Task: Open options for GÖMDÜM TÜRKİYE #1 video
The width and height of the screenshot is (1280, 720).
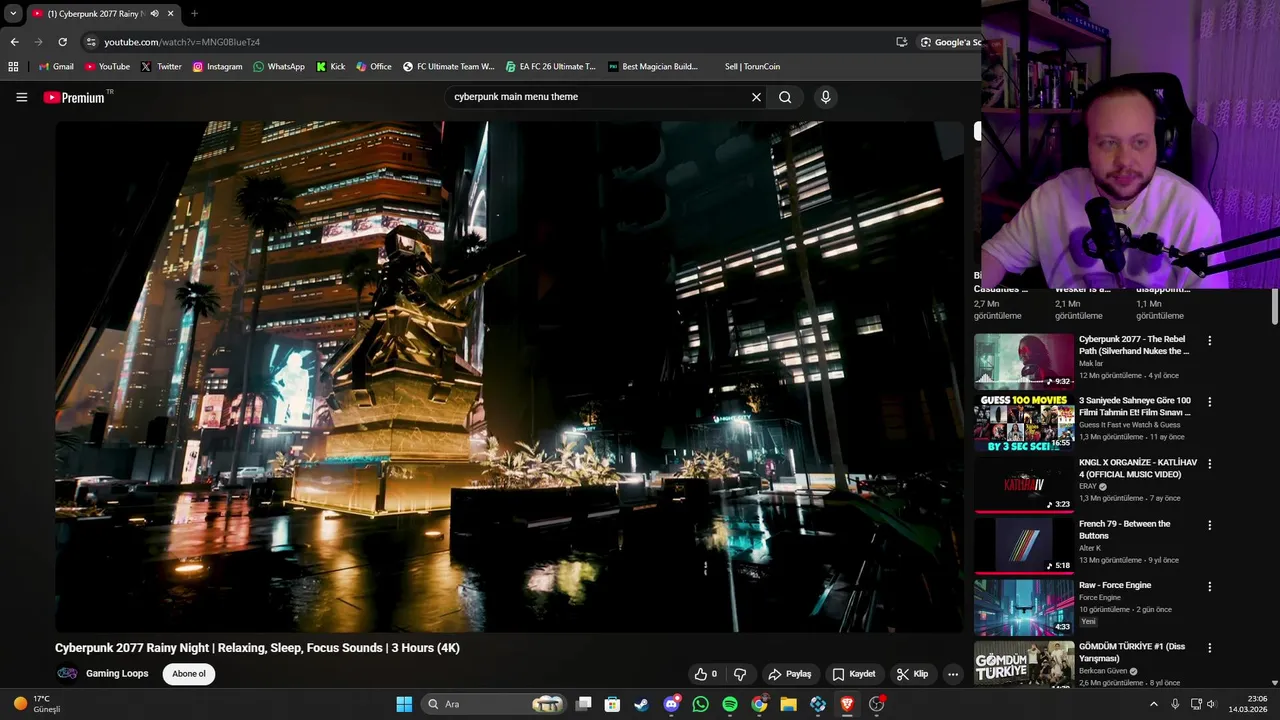Action: (1209, 648)
